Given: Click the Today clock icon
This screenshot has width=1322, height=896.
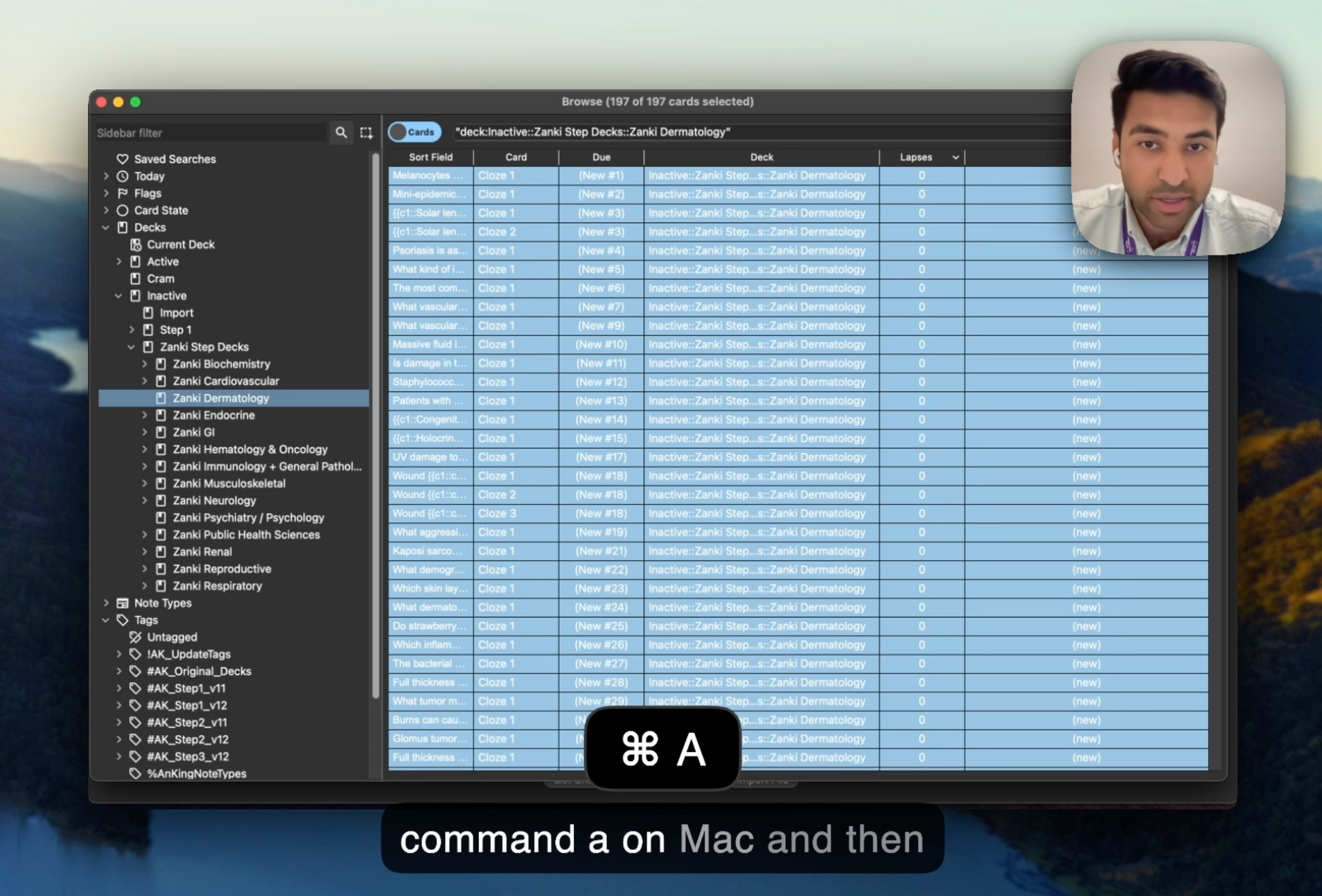Looking at the screenshot, I should [x=122, y=176].
